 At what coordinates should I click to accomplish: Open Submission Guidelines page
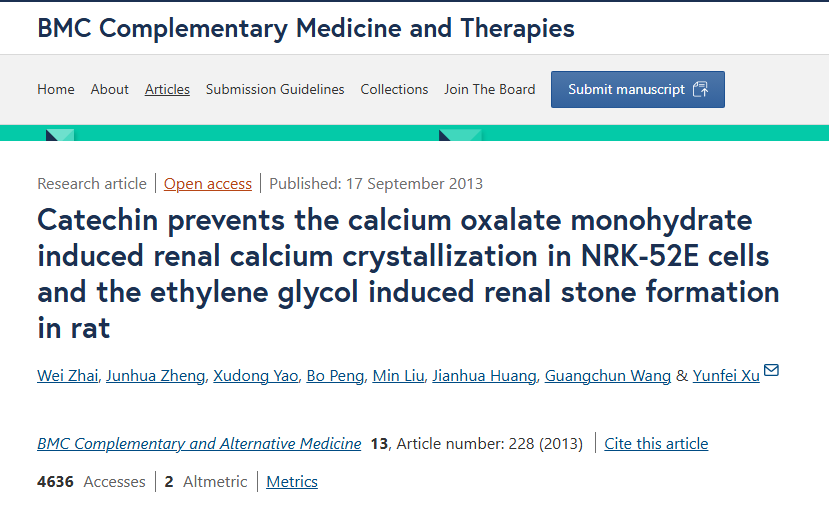[275, 89]
